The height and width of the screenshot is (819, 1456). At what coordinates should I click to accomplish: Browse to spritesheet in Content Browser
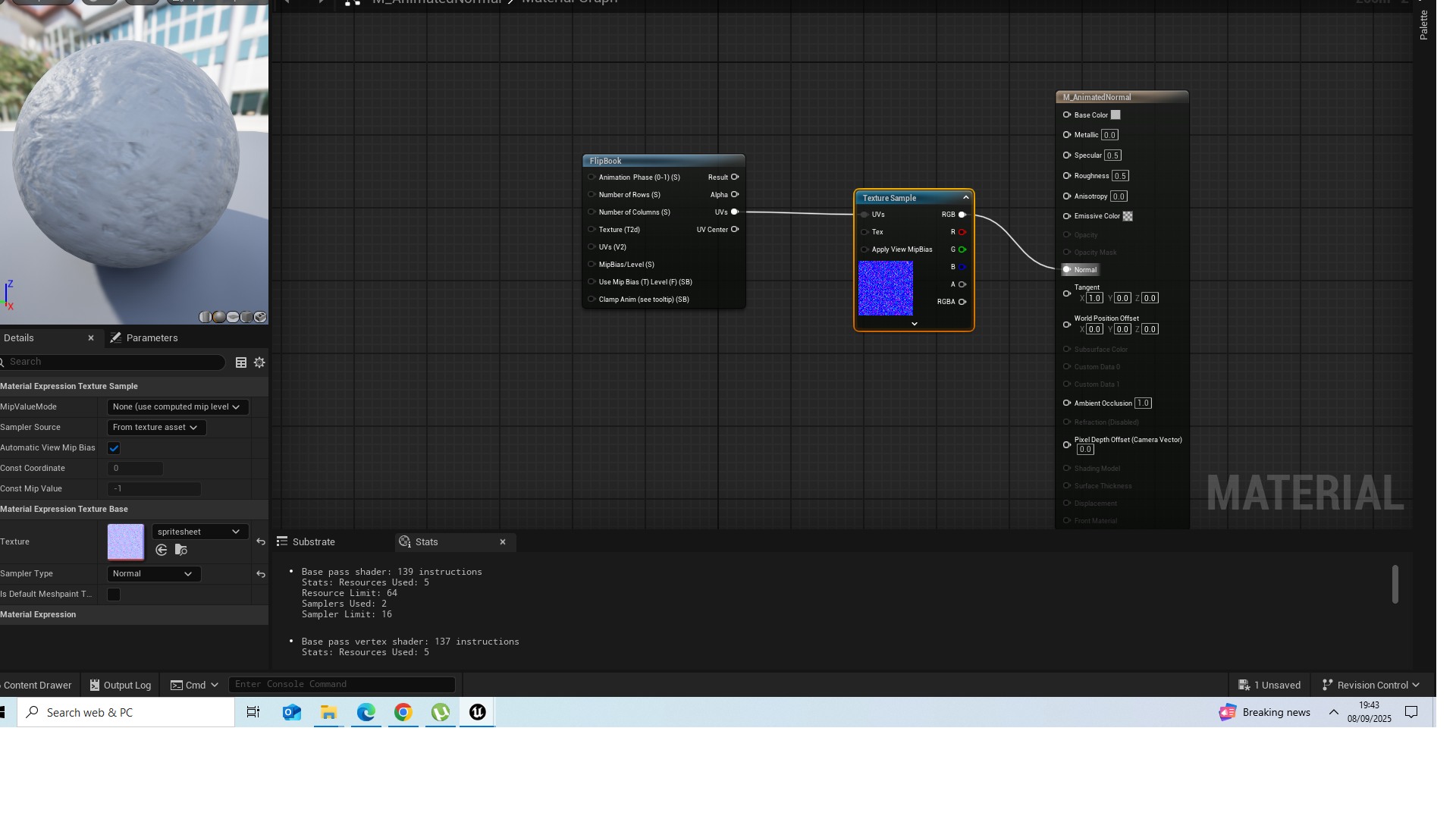(x=180, y=550)
